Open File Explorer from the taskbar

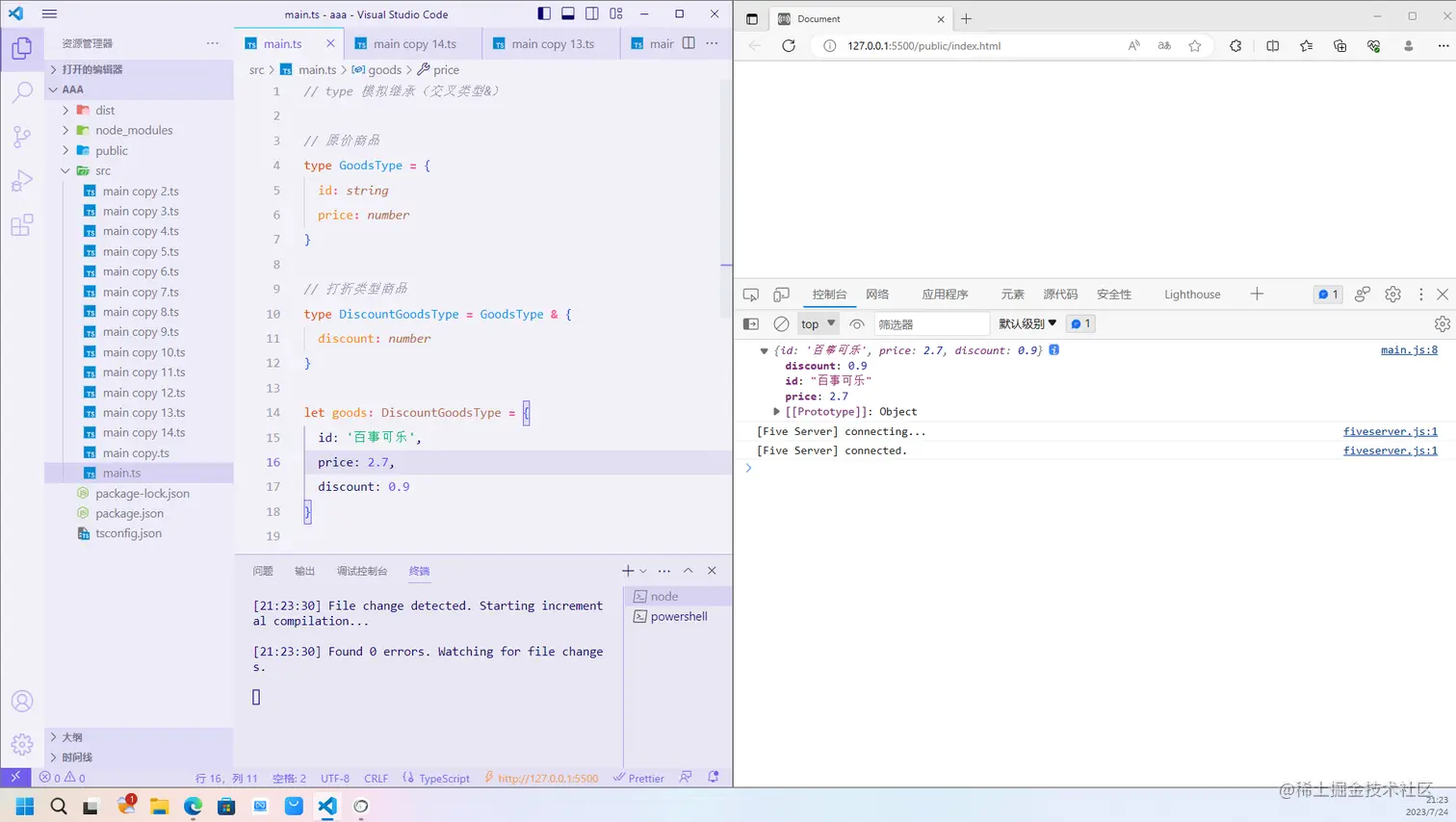click(159, 807)
